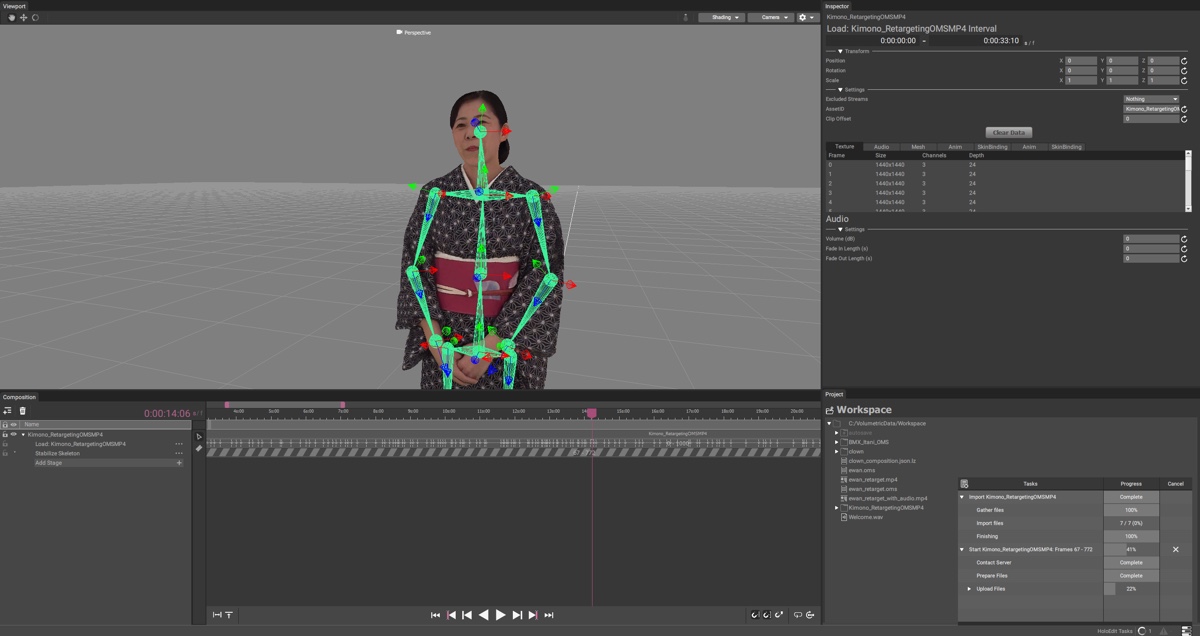Image resolution: width=1200 pixels, height=636 pixels.
Task: Jump to the end of the timeline
Action: (549, 615)
